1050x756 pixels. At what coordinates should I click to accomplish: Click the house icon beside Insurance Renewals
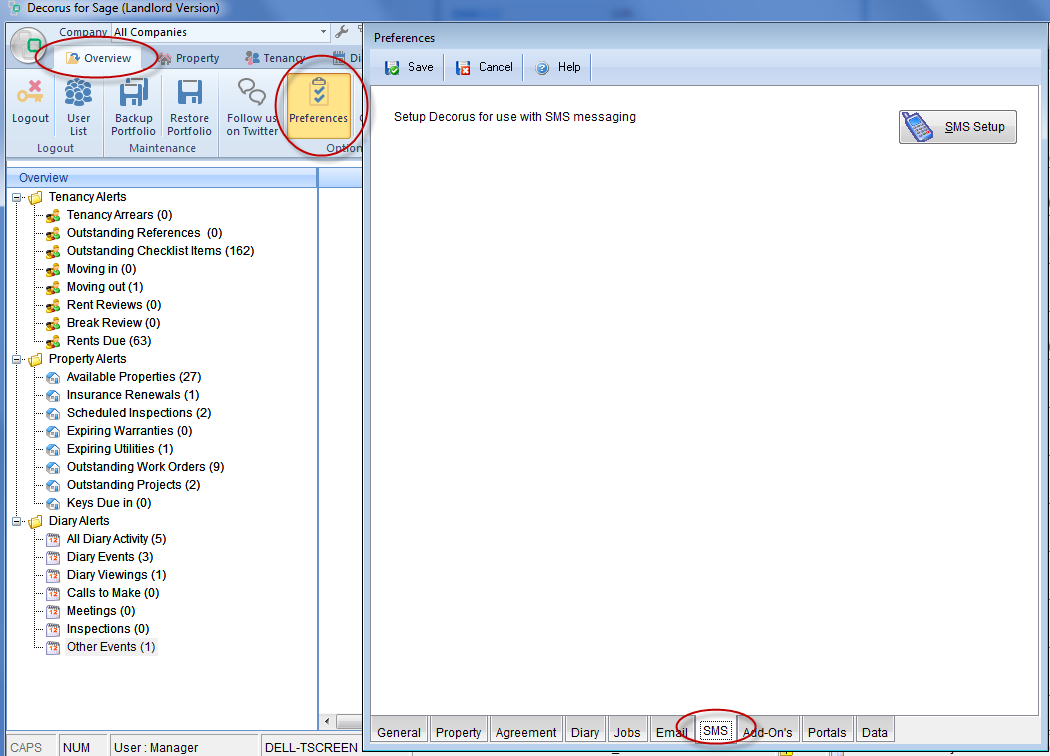pyautogui.click(x=53, y=396)
